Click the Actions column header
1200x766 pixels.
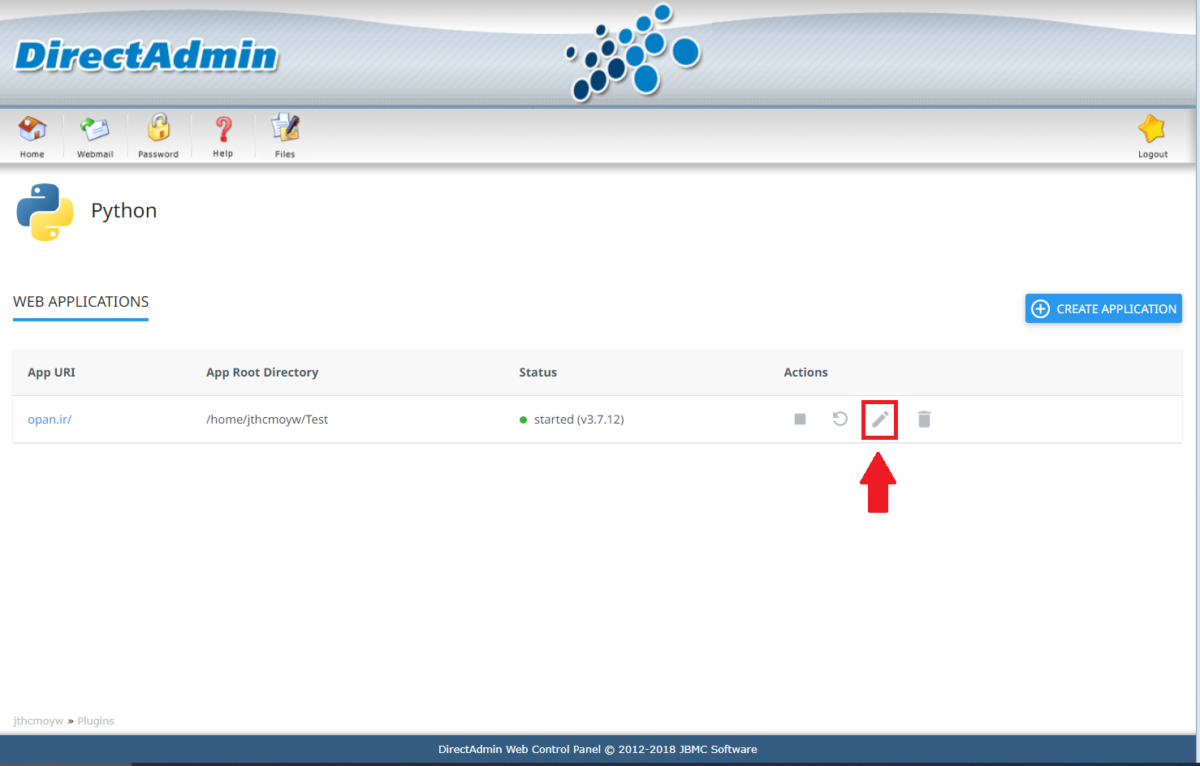805,372
